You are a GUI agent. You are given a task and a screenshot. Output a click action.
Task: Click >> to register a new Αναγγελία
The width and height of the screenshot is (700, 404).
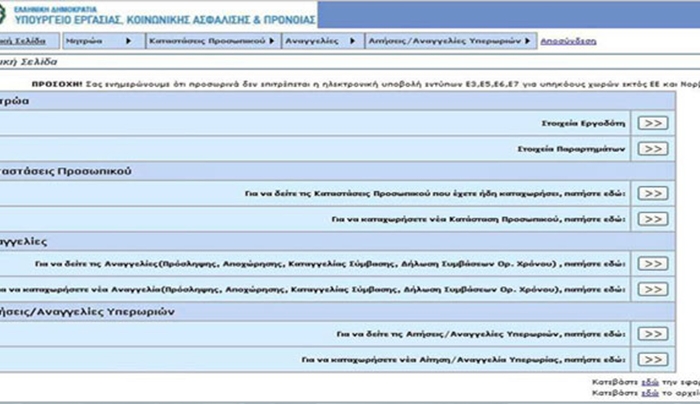pos(653,289)
